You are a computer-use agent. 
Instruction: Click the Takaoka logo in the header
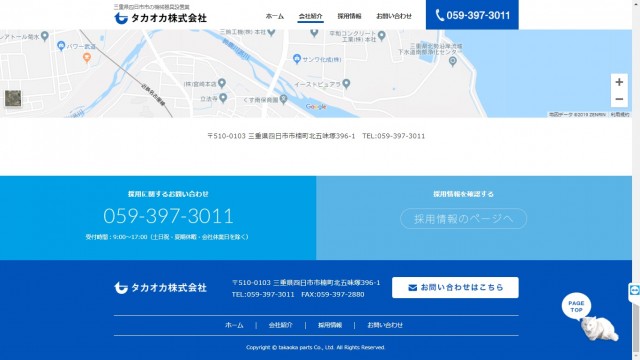pos(160,18)
